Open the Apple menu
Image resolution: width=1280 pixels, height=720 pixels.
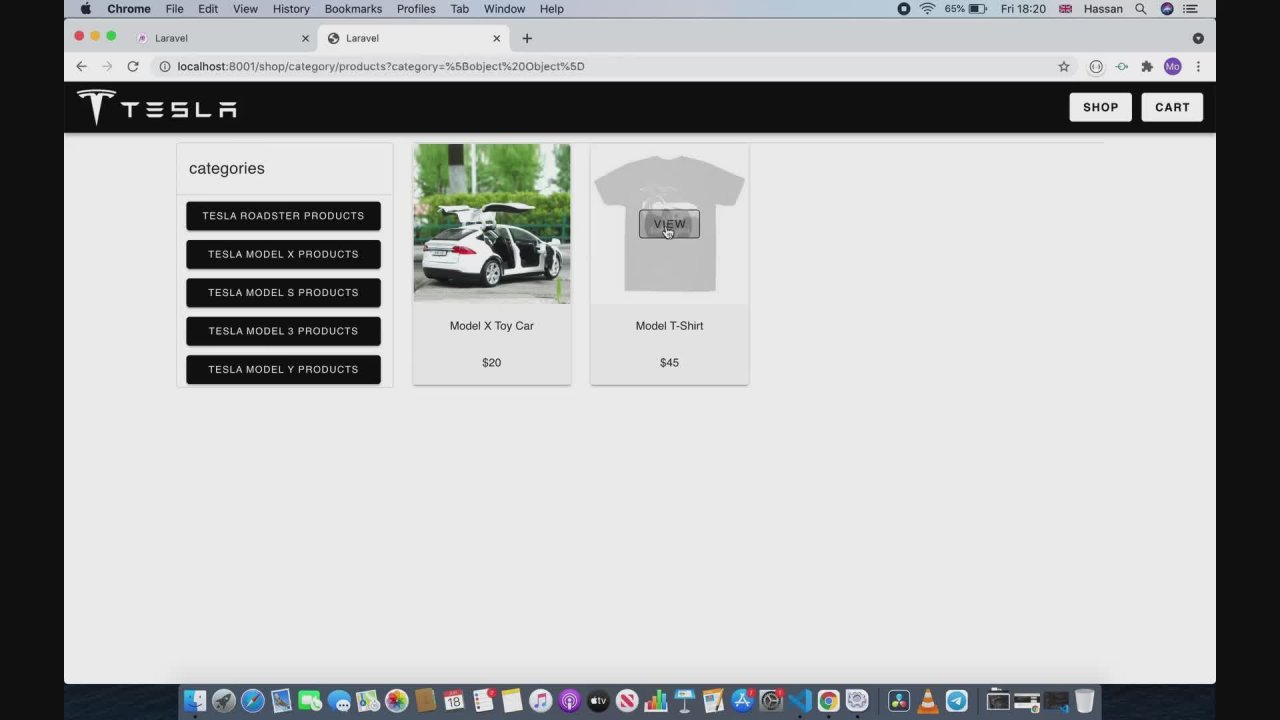point(85,9)
